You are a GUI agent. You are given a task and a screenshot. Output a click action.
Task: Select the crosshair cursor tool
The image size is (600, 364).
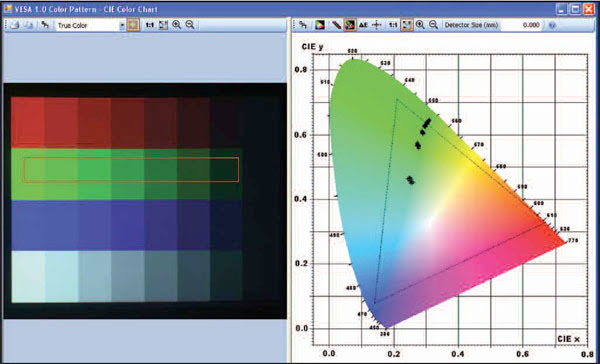(x=377, y=25)
